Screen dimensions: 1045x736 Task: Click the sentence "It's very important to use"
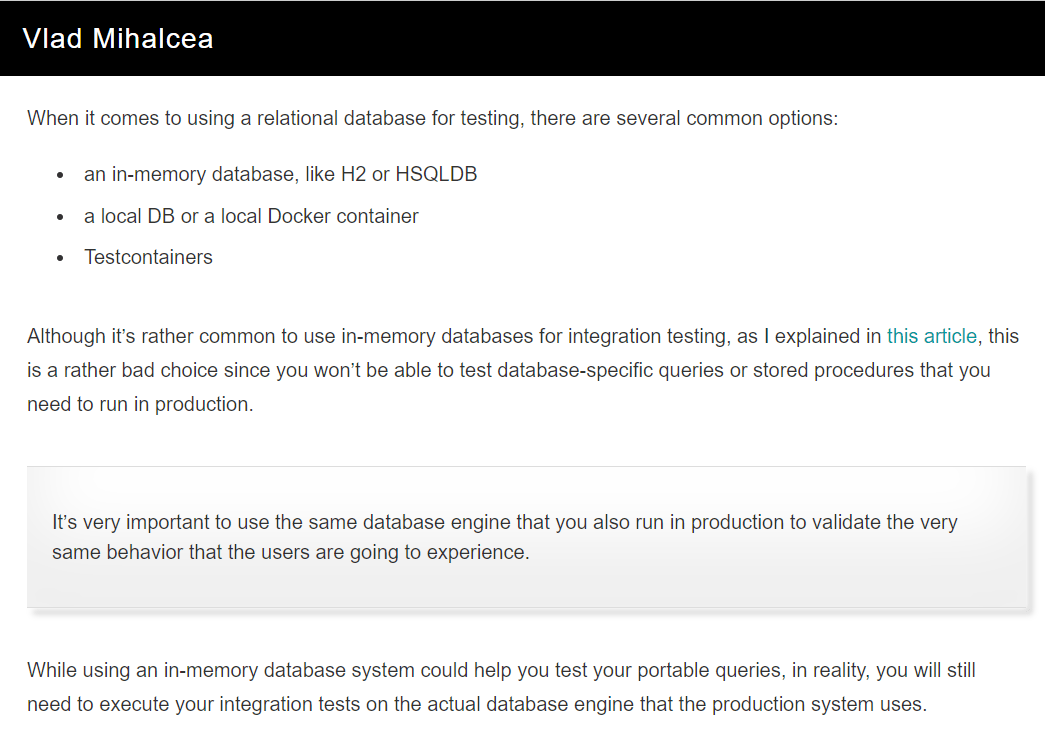504,522
